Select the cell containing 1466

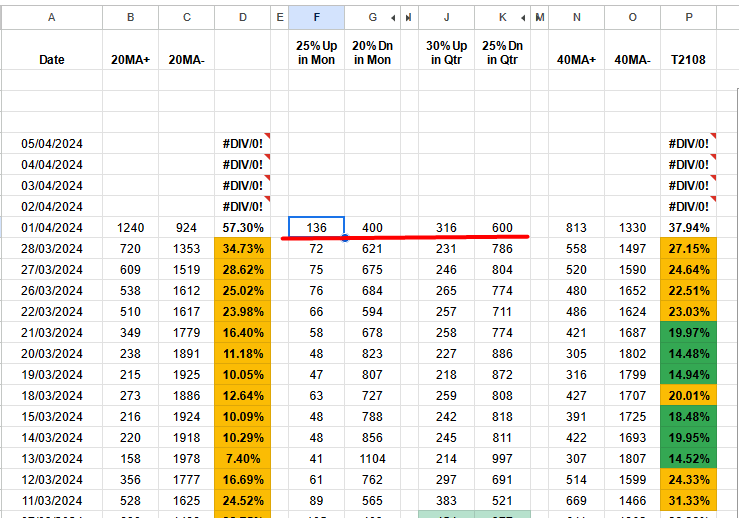coord(632,501)
